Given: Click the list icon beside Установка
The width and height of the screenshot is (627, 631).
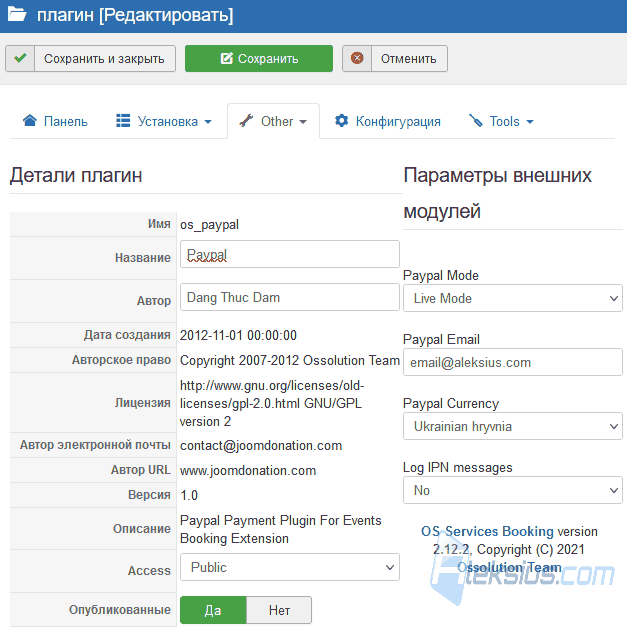Looking at the screenshot, I should click(x=123, y=120).
